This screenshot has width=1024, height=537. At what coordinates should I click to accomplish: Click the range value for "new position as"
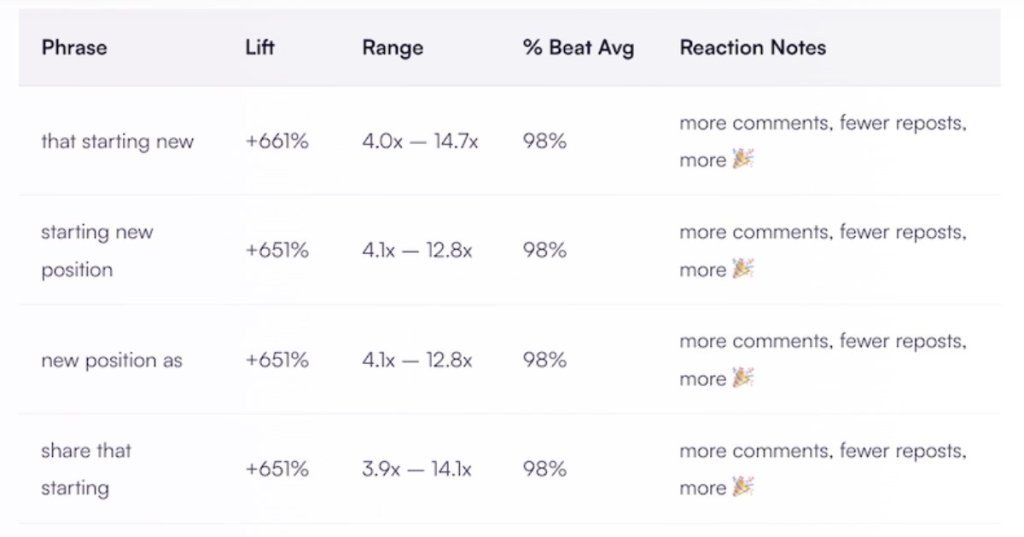(x=417, y=360)
